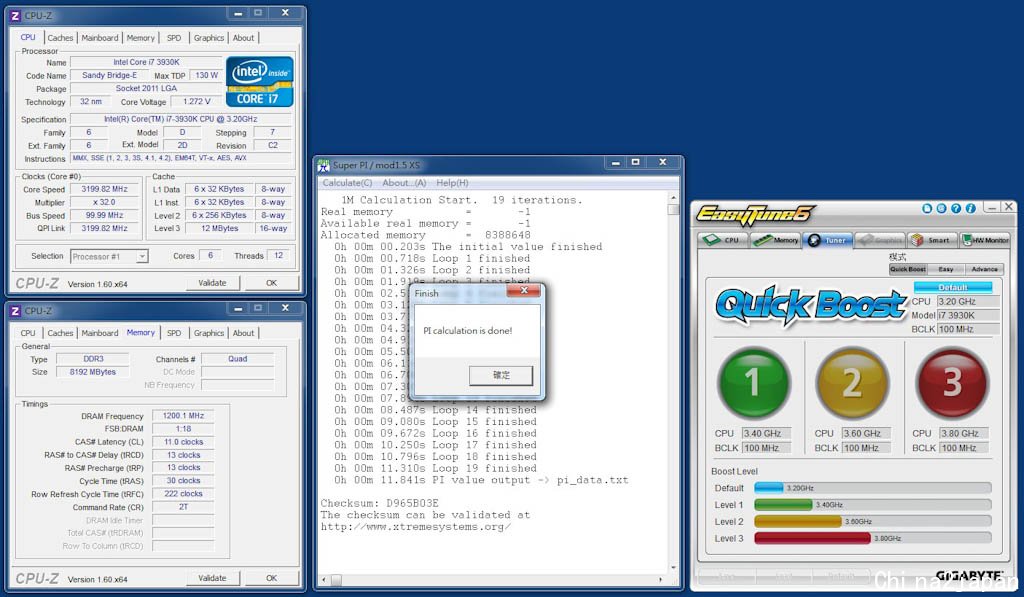Confirm the 'PI calculation is done!' dialog button
The height and width of the screenshot is (597, 1024).
coord(501,375)
